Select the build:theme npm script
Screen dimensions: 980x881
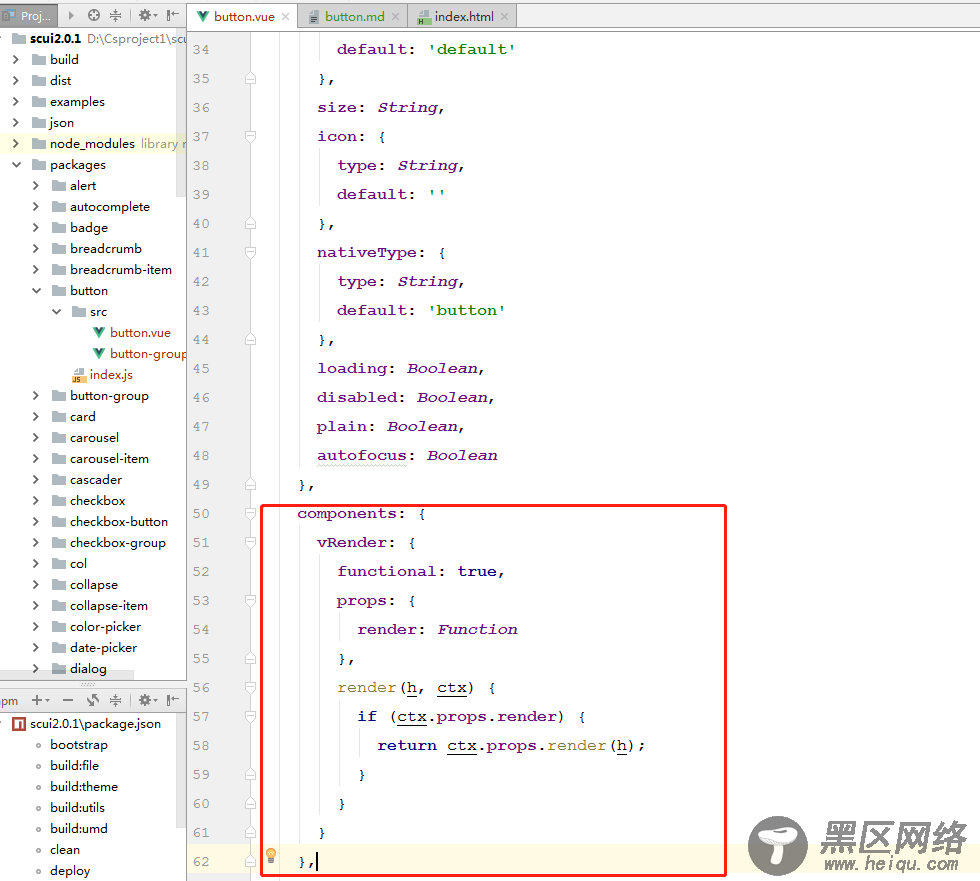click(84, 787)
